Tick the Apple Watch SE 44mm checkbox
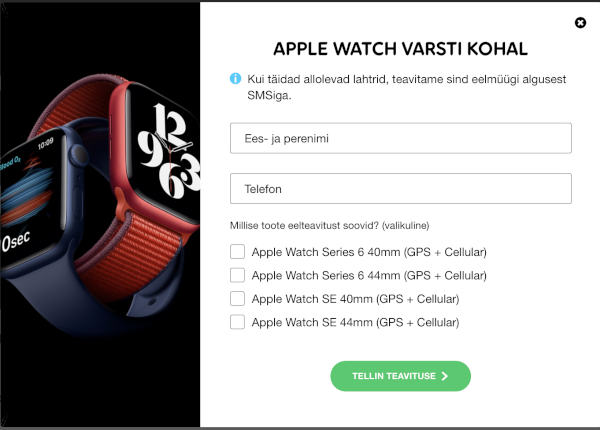The height and width of the screenshot is (430, 600). click(x=237, y=322)
